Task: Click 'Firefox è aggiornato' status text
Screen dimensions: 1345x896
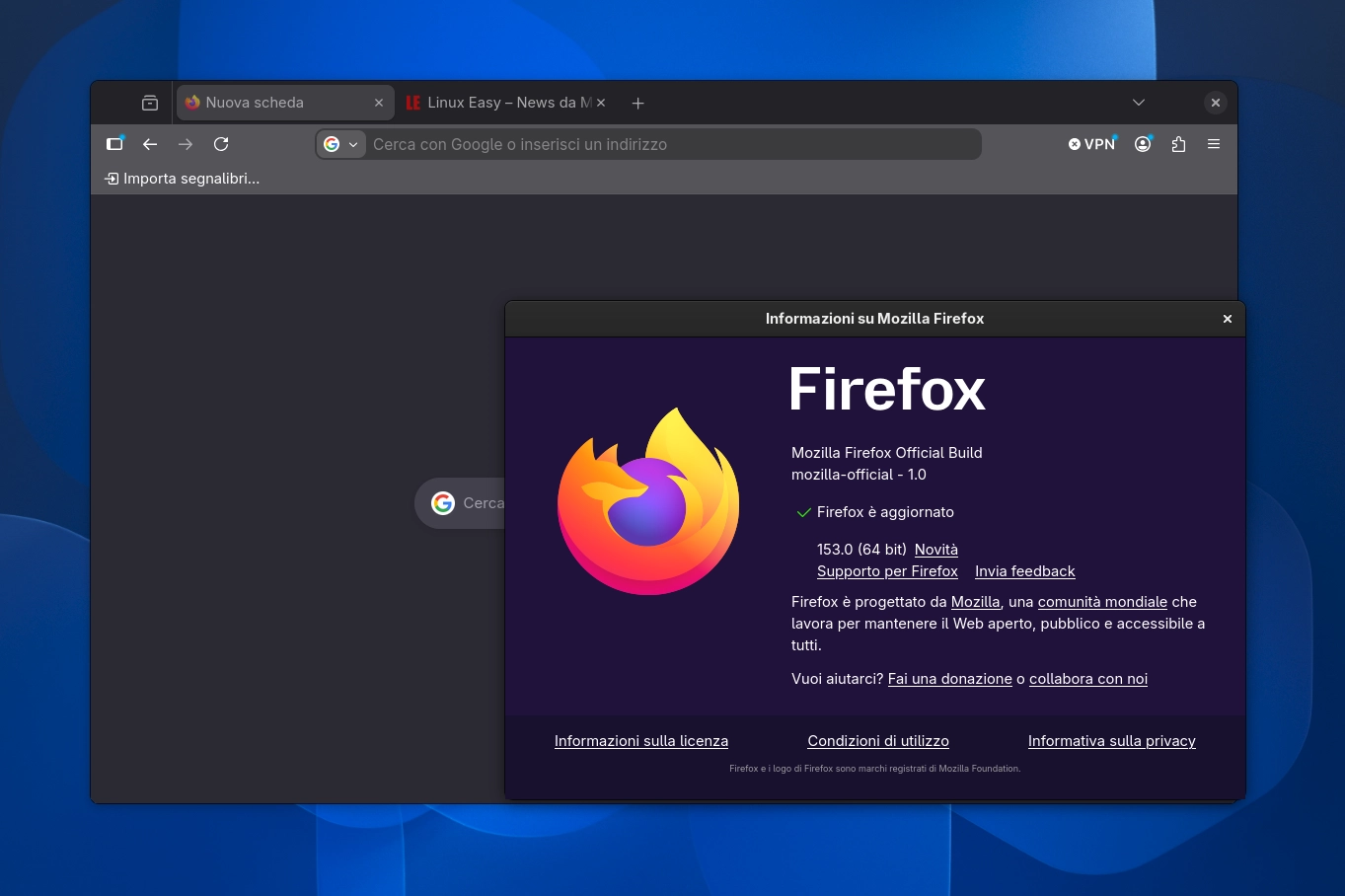Action: click(885, 512)
